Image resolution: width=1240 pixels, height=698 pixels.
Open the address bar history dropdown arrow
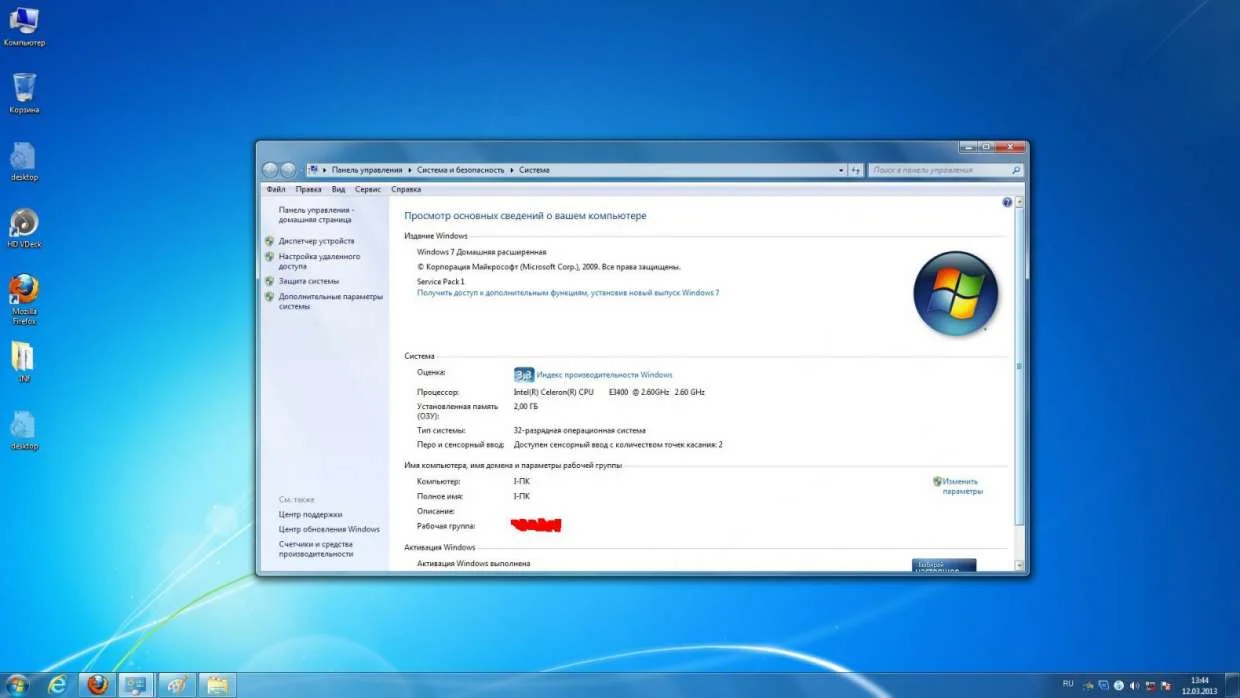841,170
